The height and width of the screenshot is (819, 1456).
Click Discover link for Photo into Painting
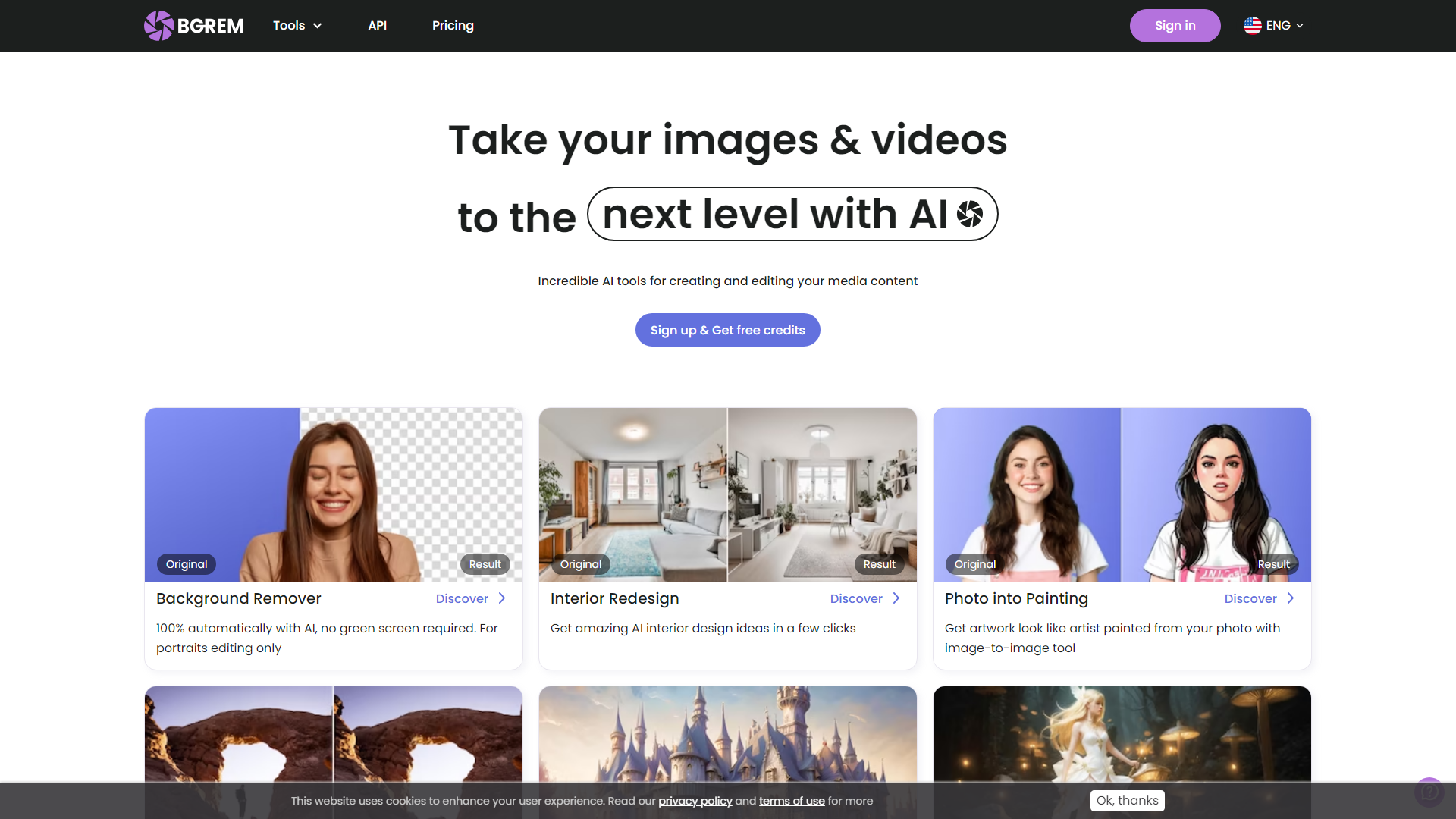1250,599
